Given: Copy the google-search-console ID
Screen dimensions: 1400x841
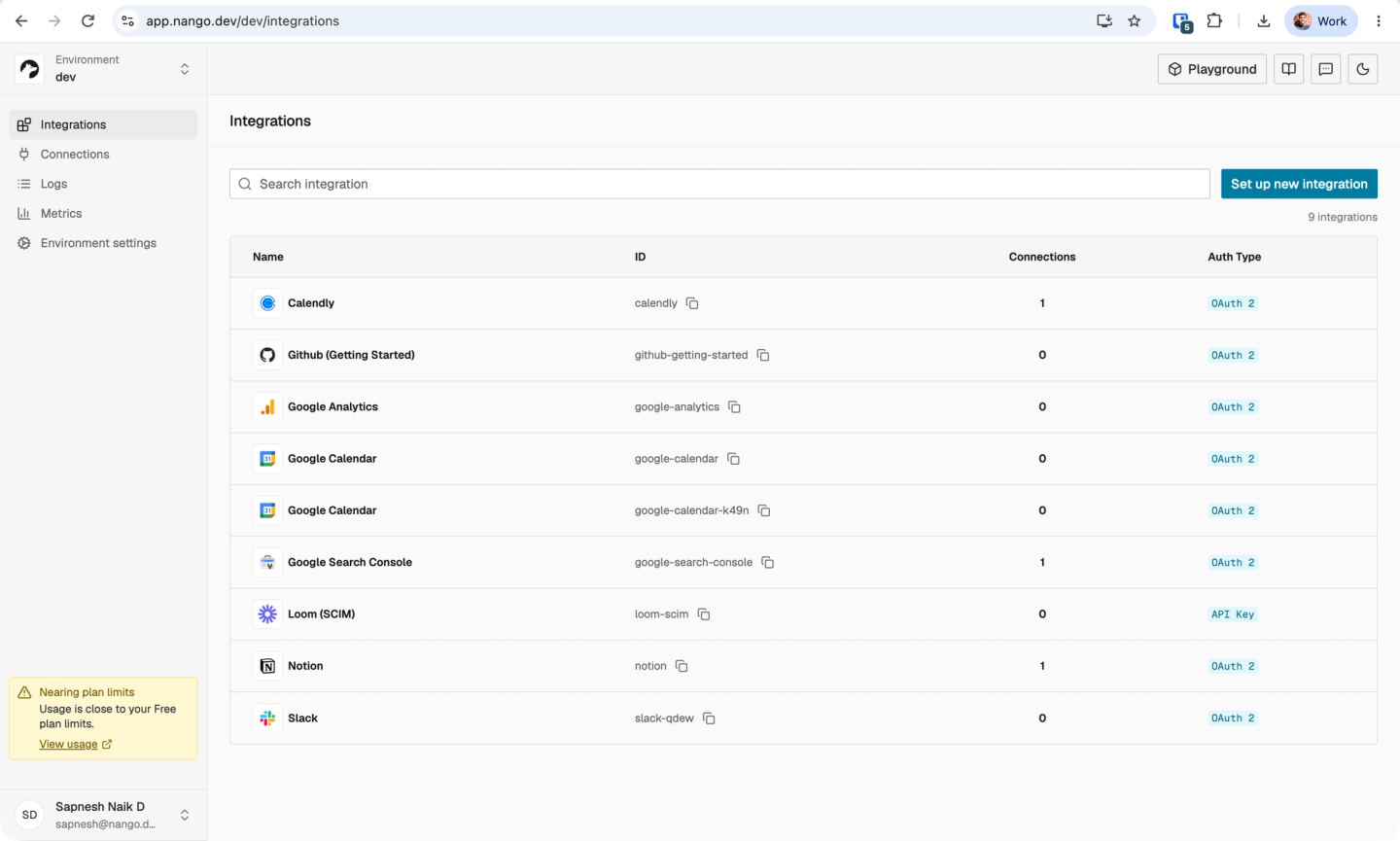Looking at the screenshot, I should coord(767,562).
